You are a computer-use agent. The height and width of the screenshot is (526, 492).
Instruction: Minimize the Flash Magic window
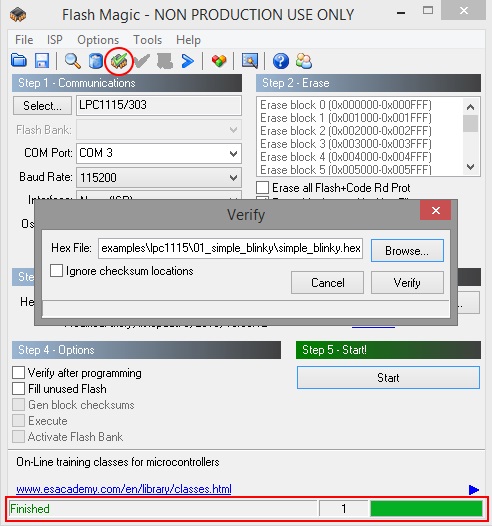(401, 13)
